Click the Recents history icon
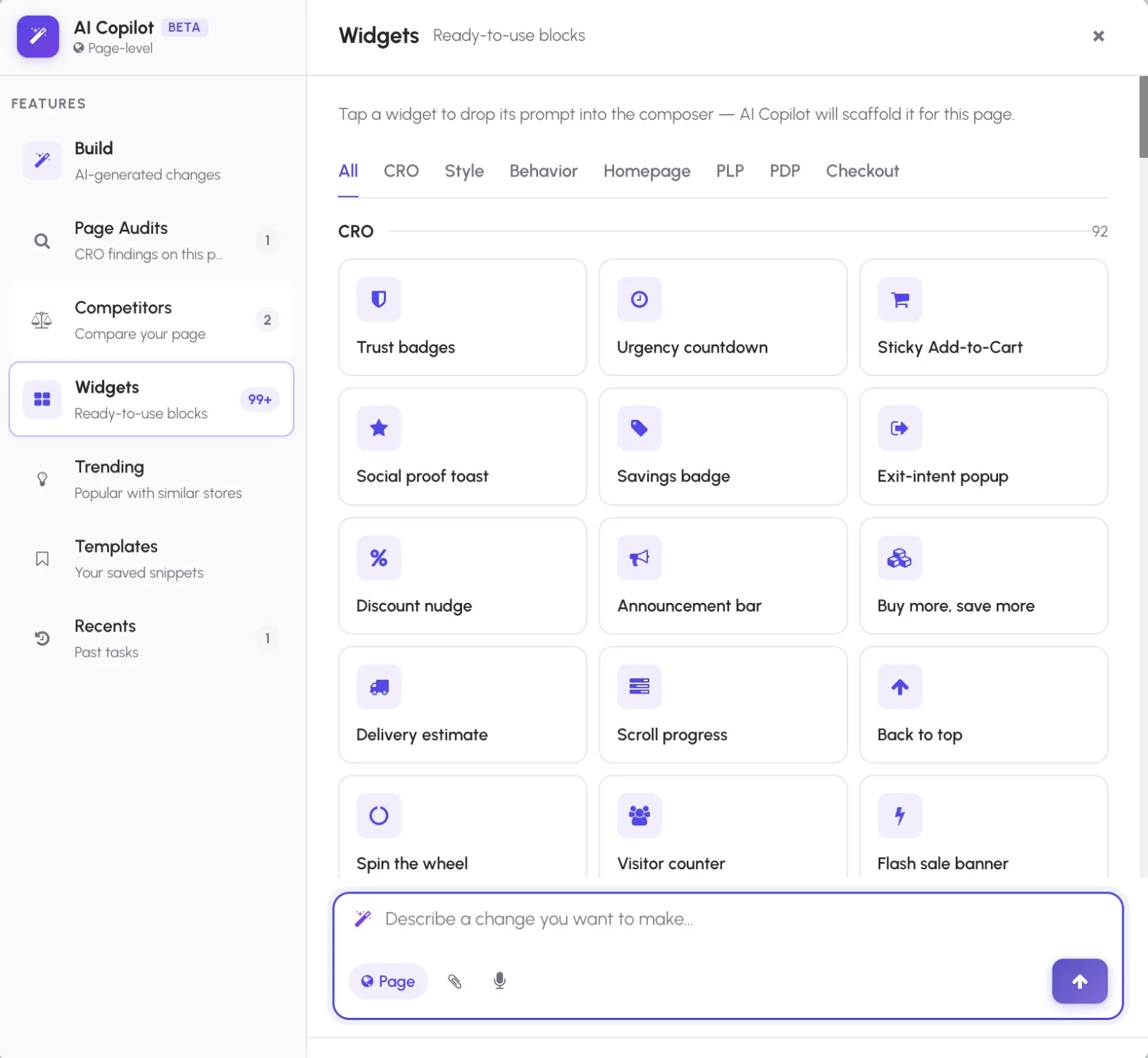The width and height of the screenshot is (1148, 1058). (x=42, y=638)
